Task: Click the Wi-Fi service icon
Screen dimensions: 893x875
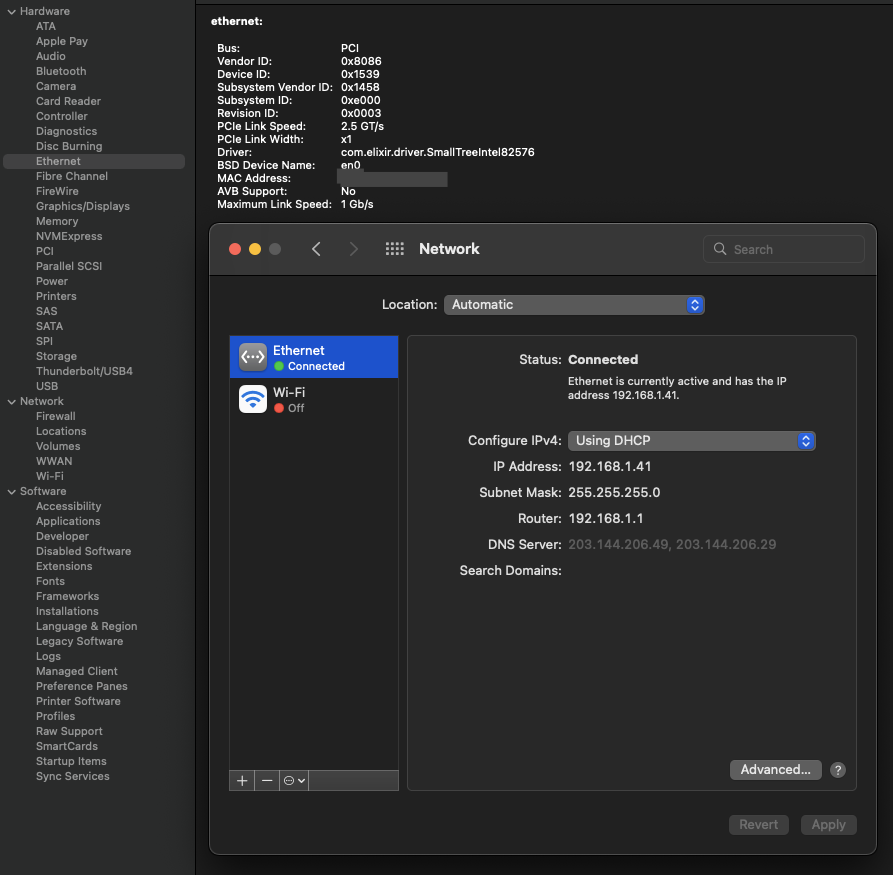Action: [253, 399]
